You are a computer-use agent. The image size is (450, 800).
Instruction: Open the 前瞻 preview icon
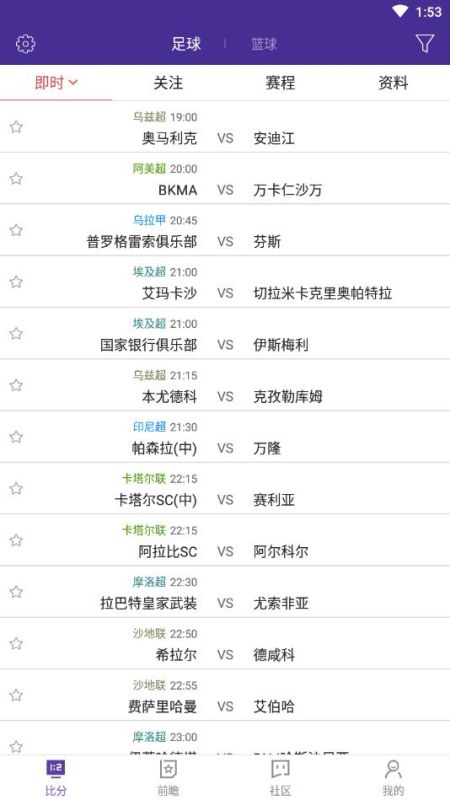(x=168, y=768)
